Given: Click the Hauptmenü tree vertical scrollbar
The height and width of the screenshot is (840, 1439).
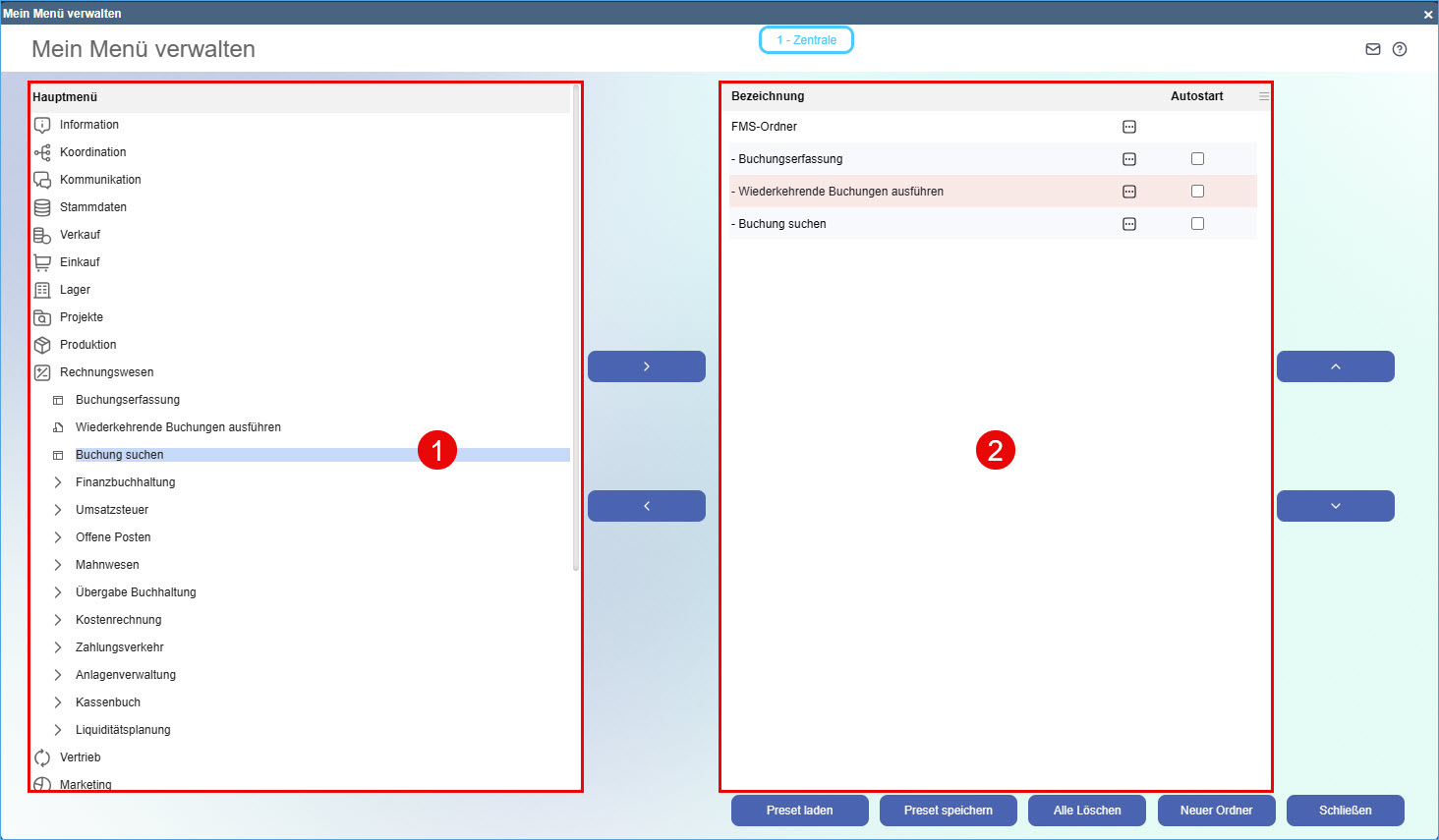Looking at the screenshot, I should pos(576,329).
